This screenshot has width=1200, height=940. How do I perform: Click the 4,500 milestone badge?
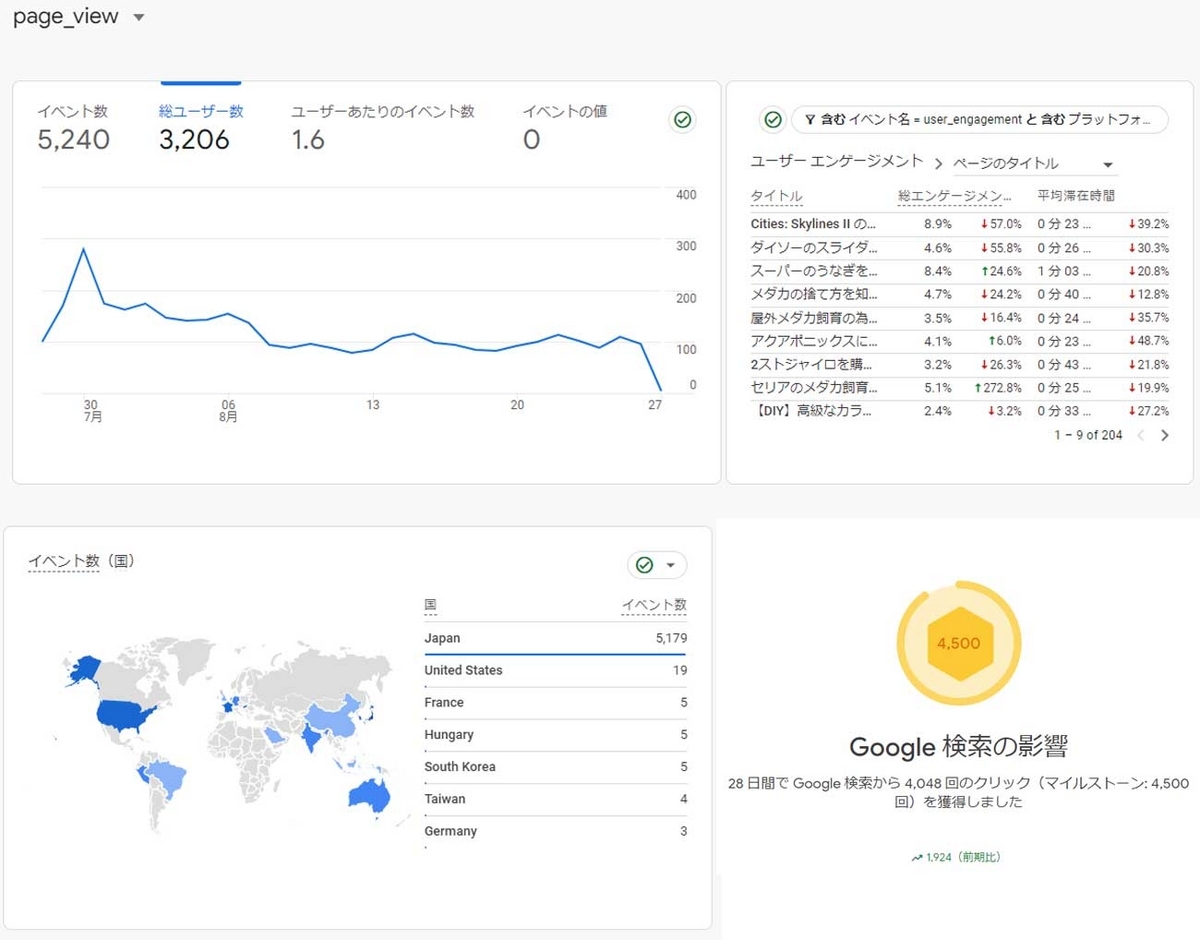[x=959, y=643]
